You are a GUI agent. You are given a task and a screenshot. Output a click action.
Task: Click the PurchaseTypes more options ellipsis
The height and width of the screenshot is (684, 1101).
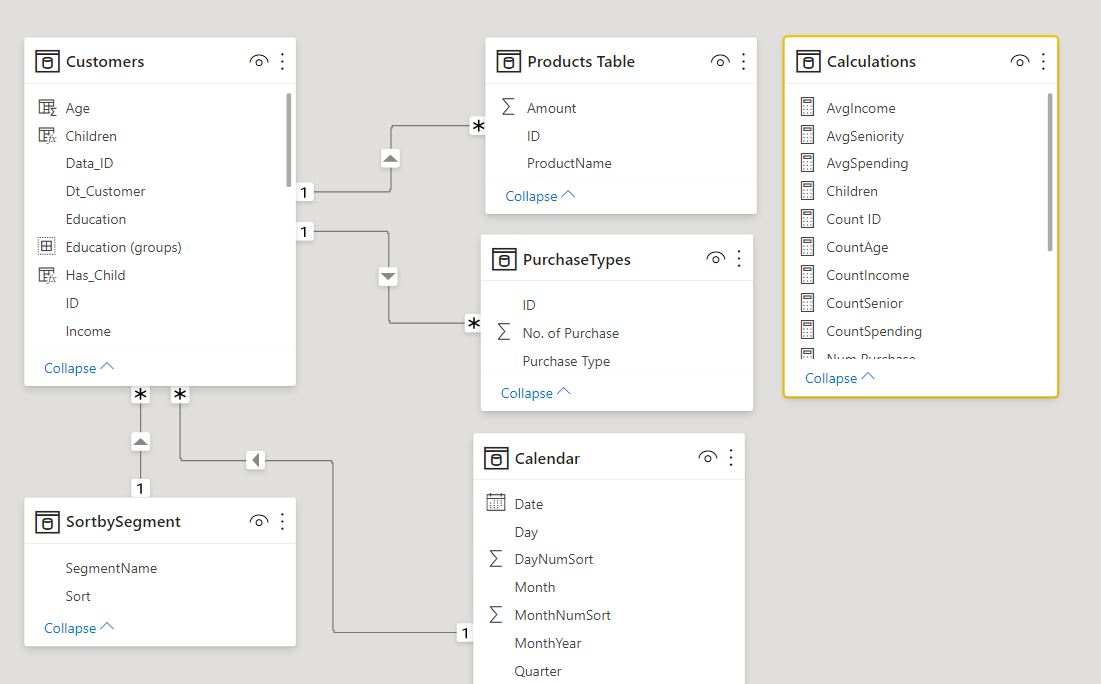(739, 259)
